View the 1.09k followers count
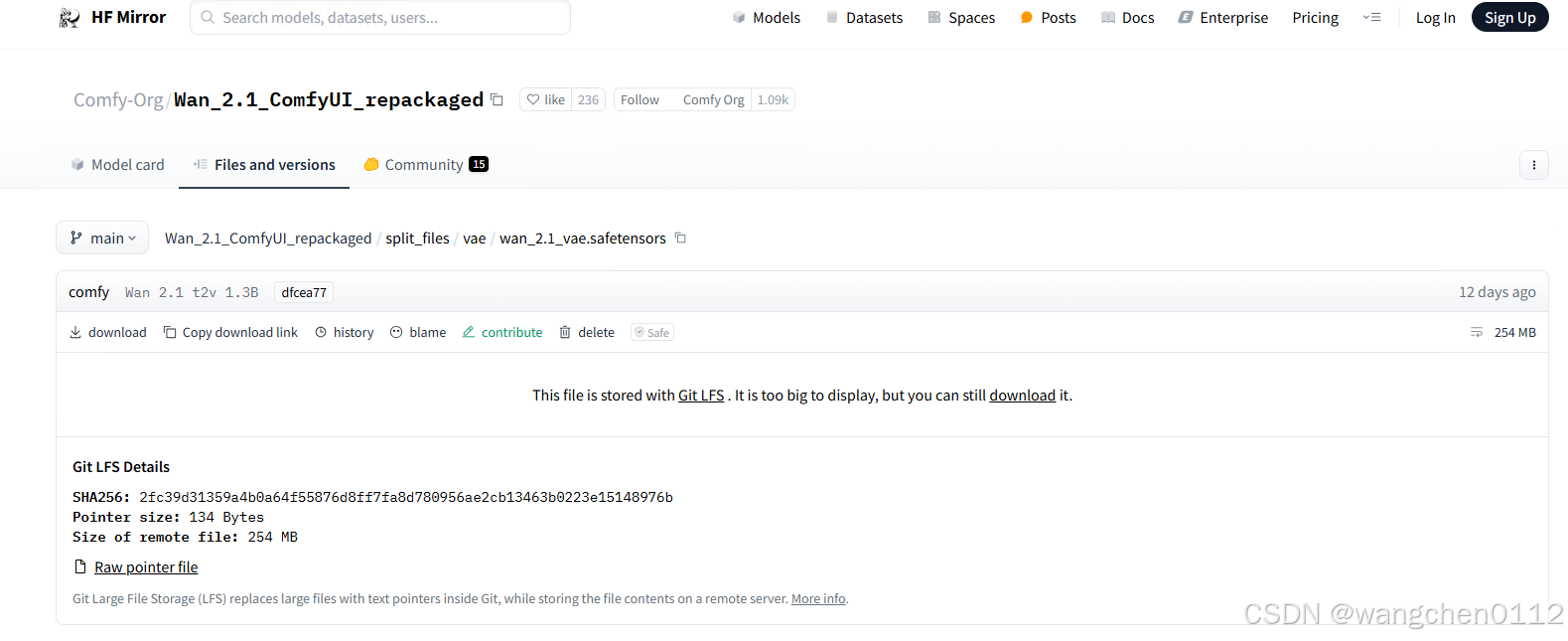 point(773,99)
